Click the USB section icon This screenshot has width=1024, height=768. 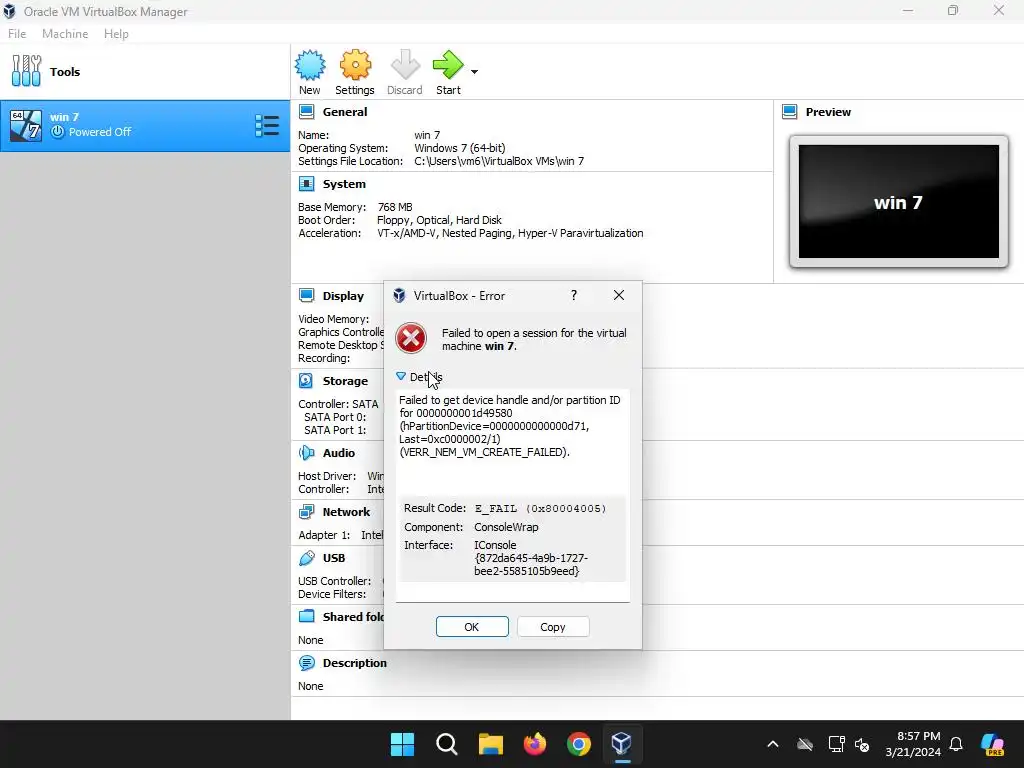click(306, 558)
